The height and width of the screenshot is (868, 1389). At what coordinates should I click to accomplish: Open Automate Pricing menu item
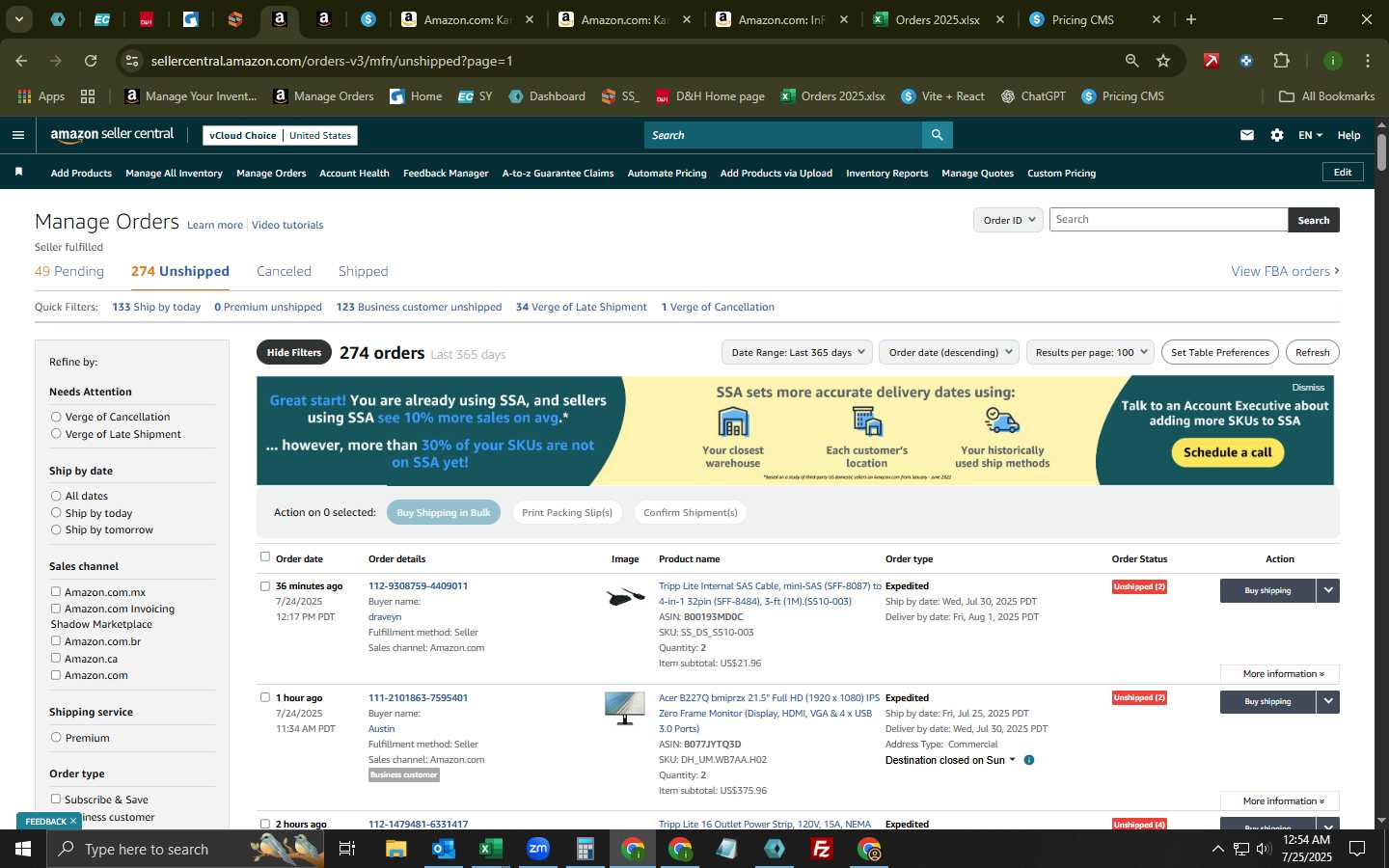pyautogui.click(x=667, y=173)
